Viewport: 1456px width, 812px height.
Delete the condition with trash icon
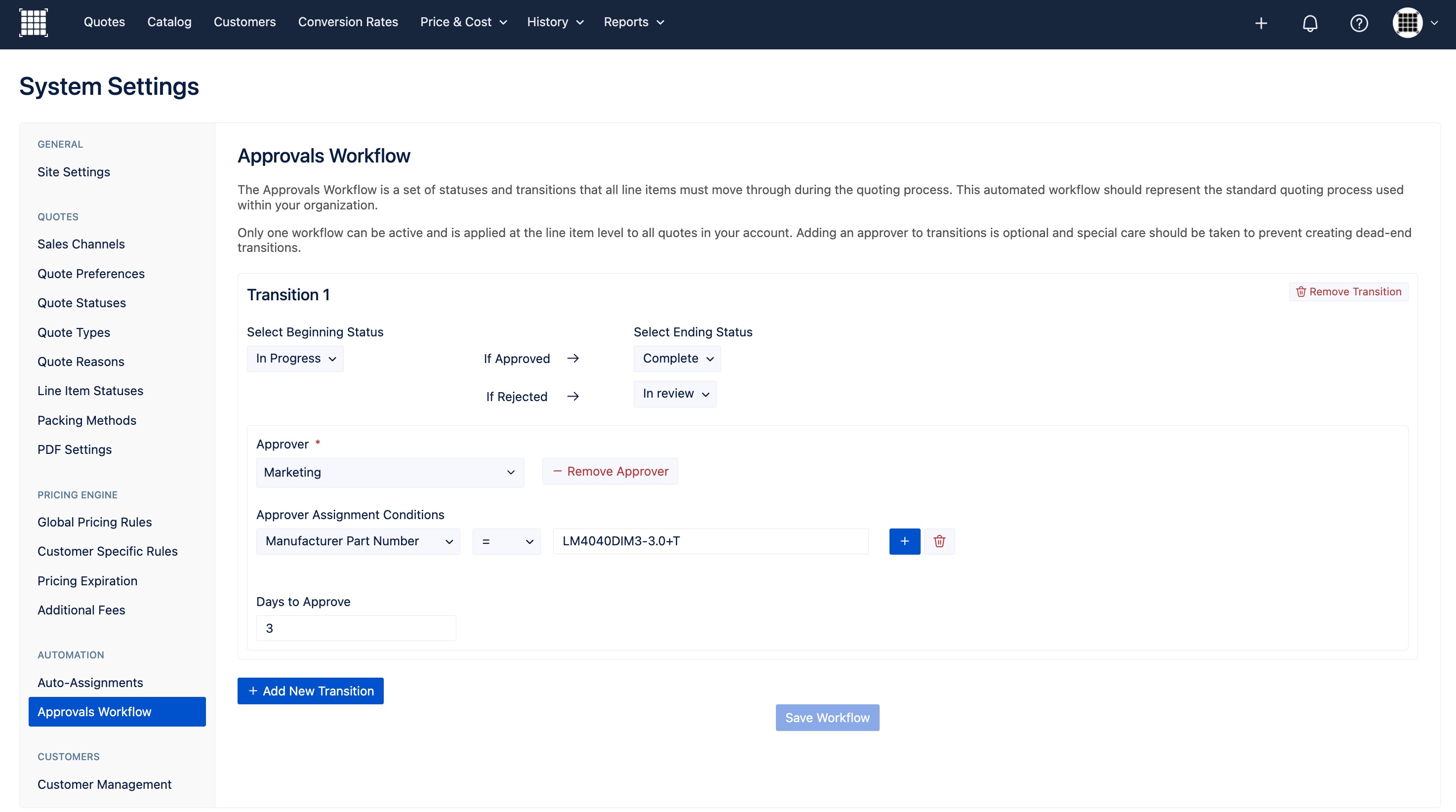click(939, 541)
